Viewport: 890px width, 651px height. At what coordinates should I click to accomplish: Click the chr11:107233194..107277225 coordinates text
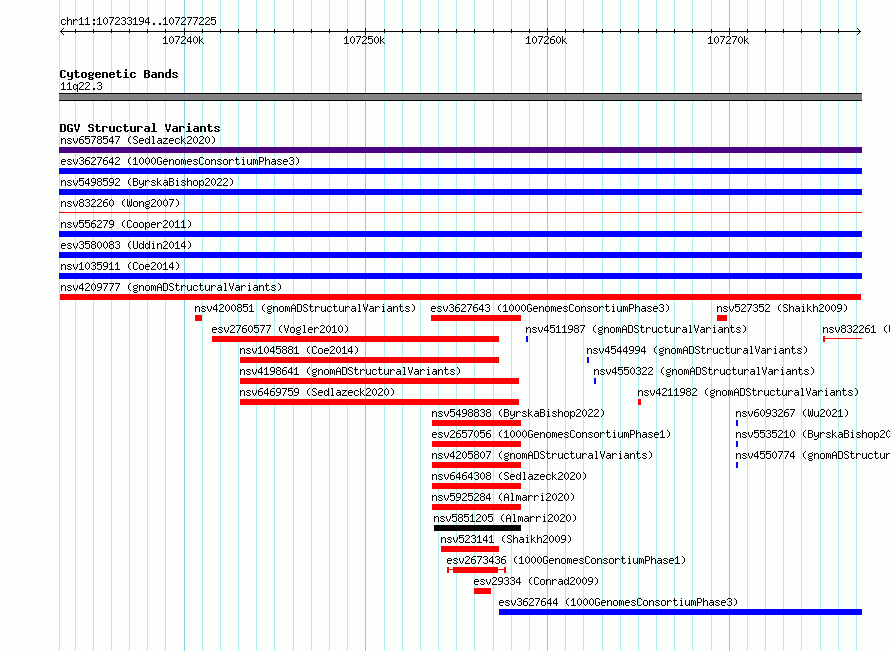point(138,21)
